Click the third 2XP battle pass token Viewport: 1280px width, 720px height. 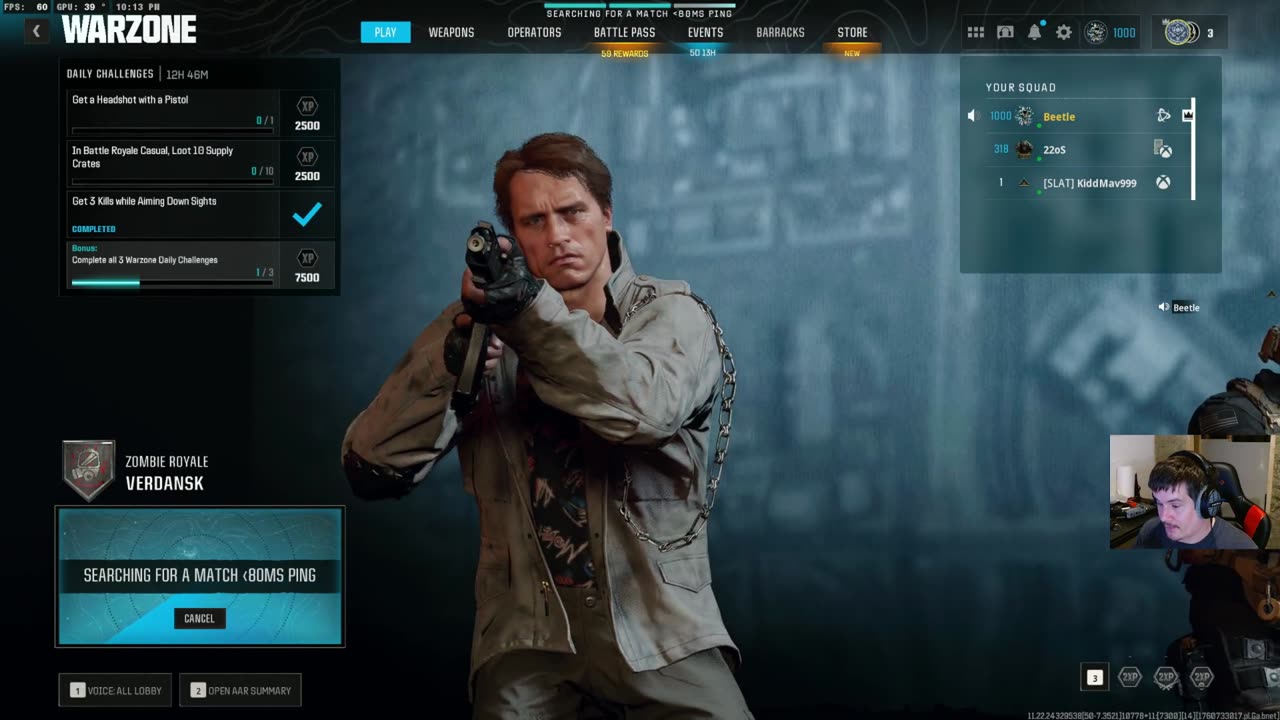point(1202,677)
